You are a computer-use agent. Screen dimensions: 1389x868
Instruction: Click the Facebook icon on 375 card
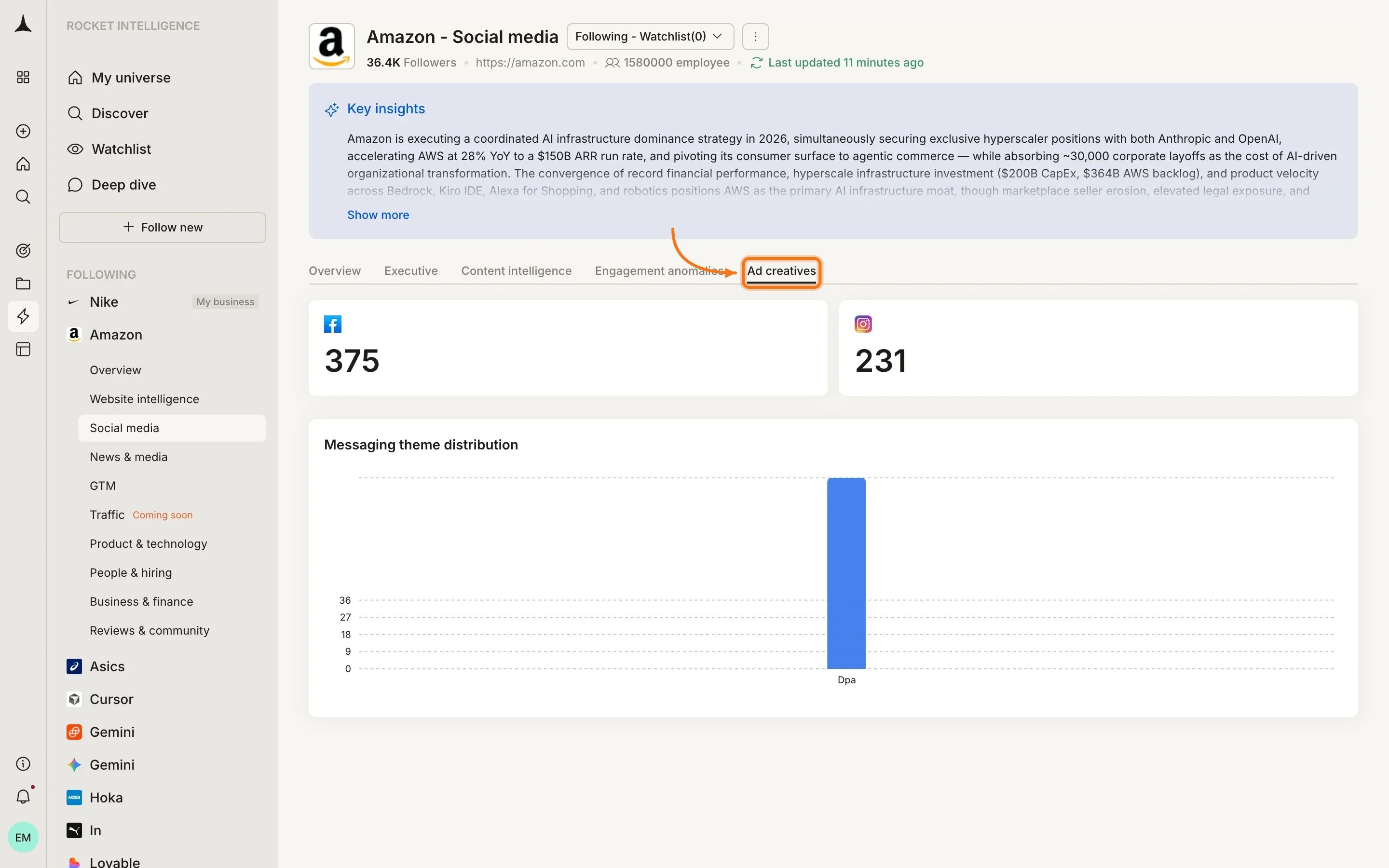coord(333,324)
